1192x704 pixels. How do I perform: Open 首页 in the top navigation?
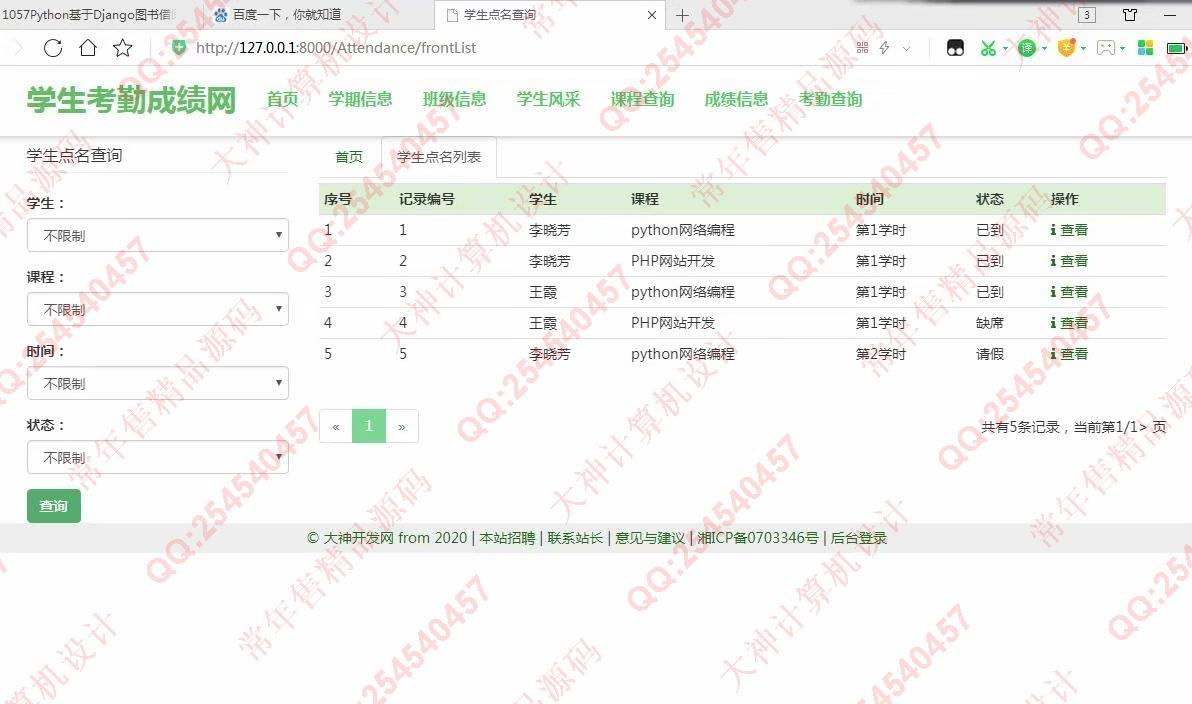point(282,100)
